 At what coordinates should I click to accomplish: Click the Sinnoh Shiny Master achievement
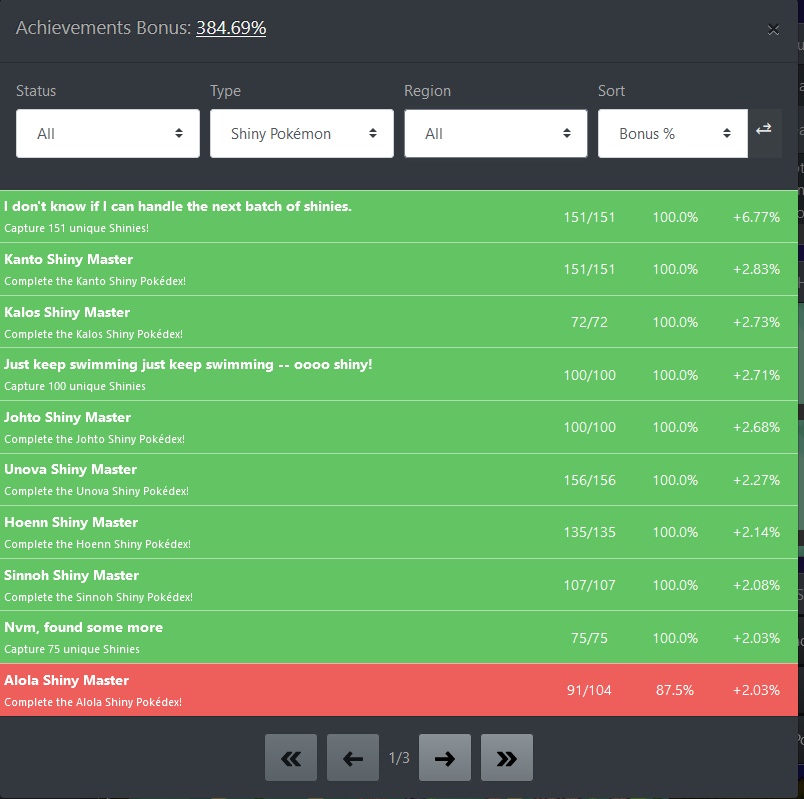click(x=71, y=576)
